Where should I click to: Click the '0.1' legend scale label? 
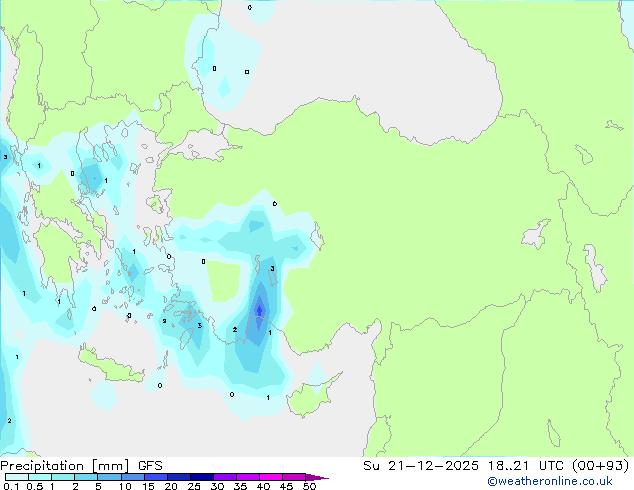(11, 486)
